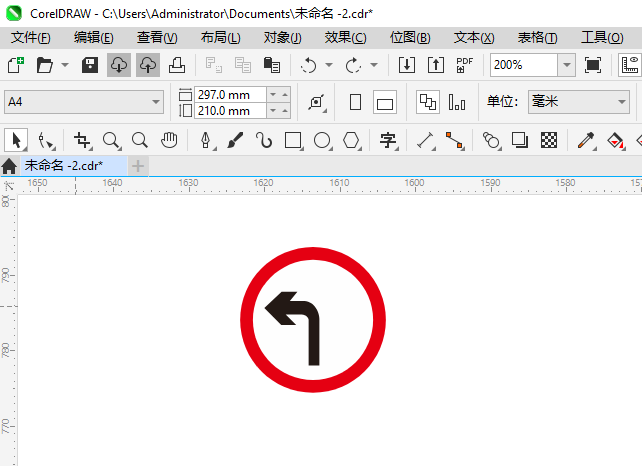Click the plus button to add a document tab
The height and width of the screenshot is (466, 642).
coord(138,166)
